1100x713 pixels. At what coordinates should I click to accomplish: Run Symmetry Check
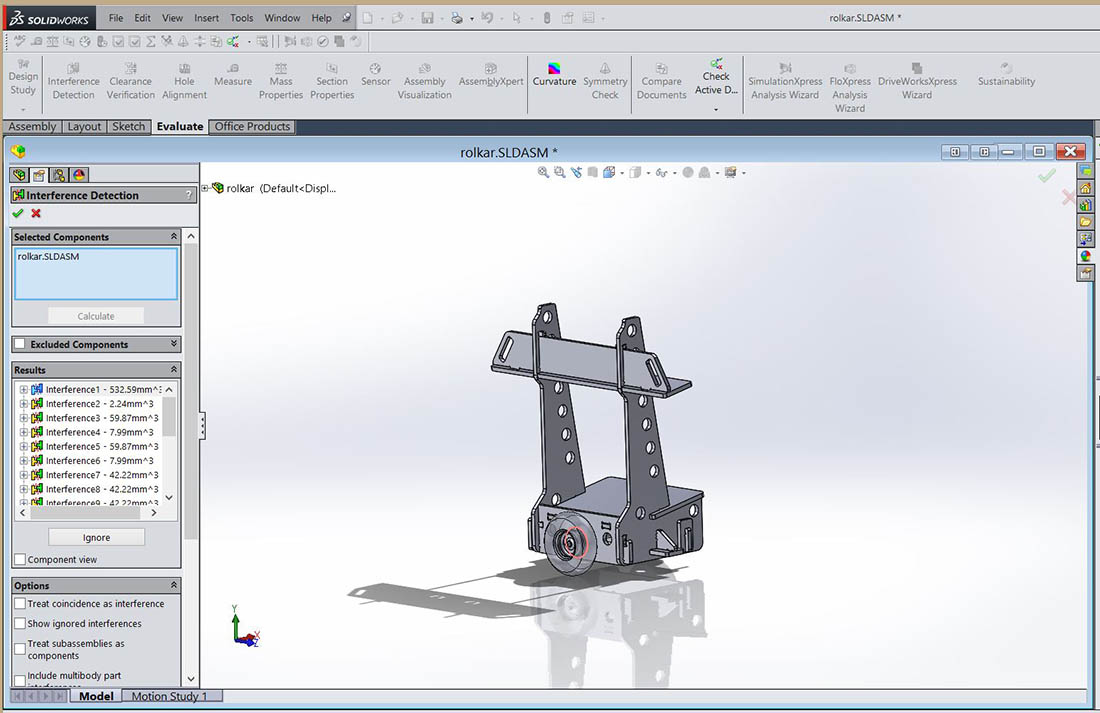[605, 81]
